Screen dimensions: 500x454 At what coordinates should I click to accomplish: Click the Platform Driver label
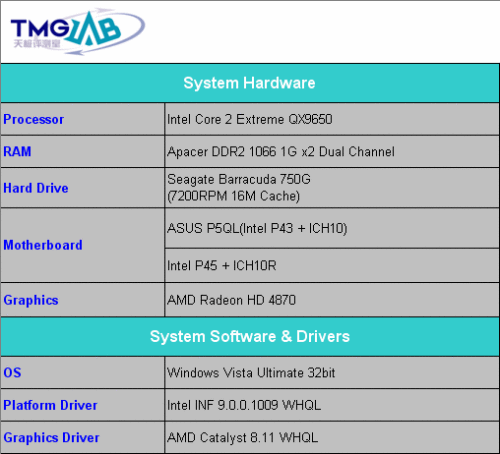coord(50,405)
